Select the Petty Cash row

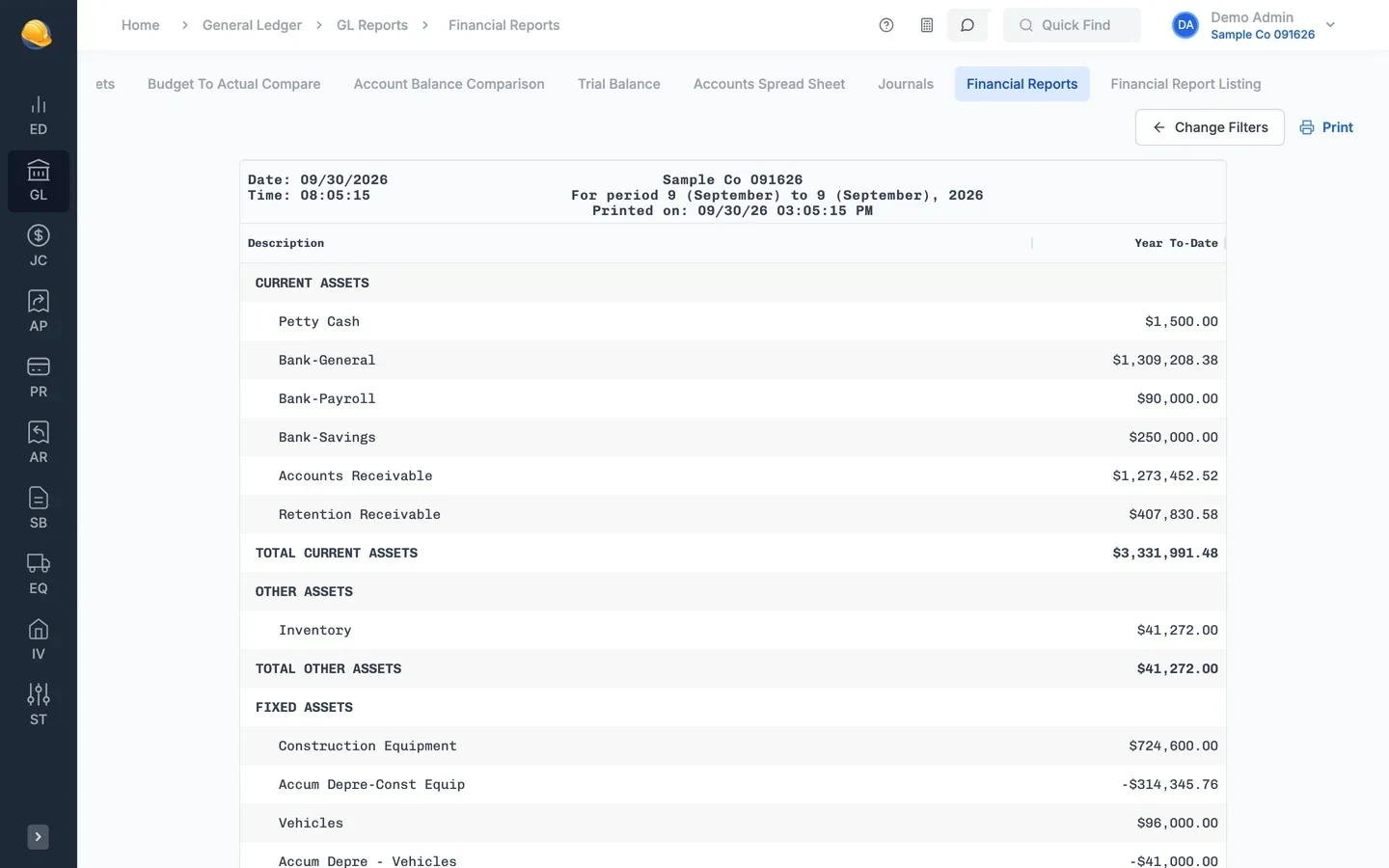733,321
